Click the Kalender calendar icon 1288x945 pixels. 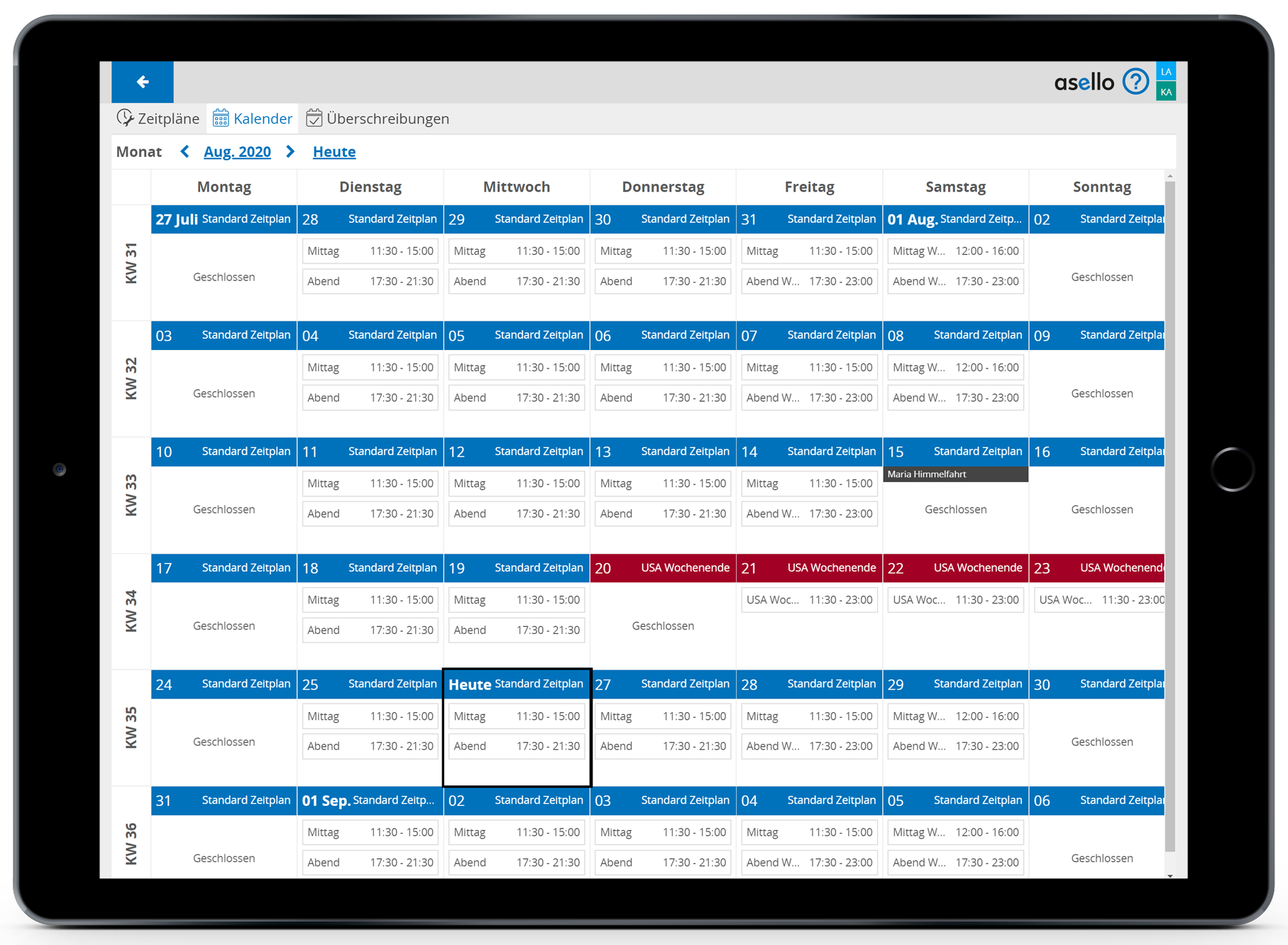tap(221, 119)
